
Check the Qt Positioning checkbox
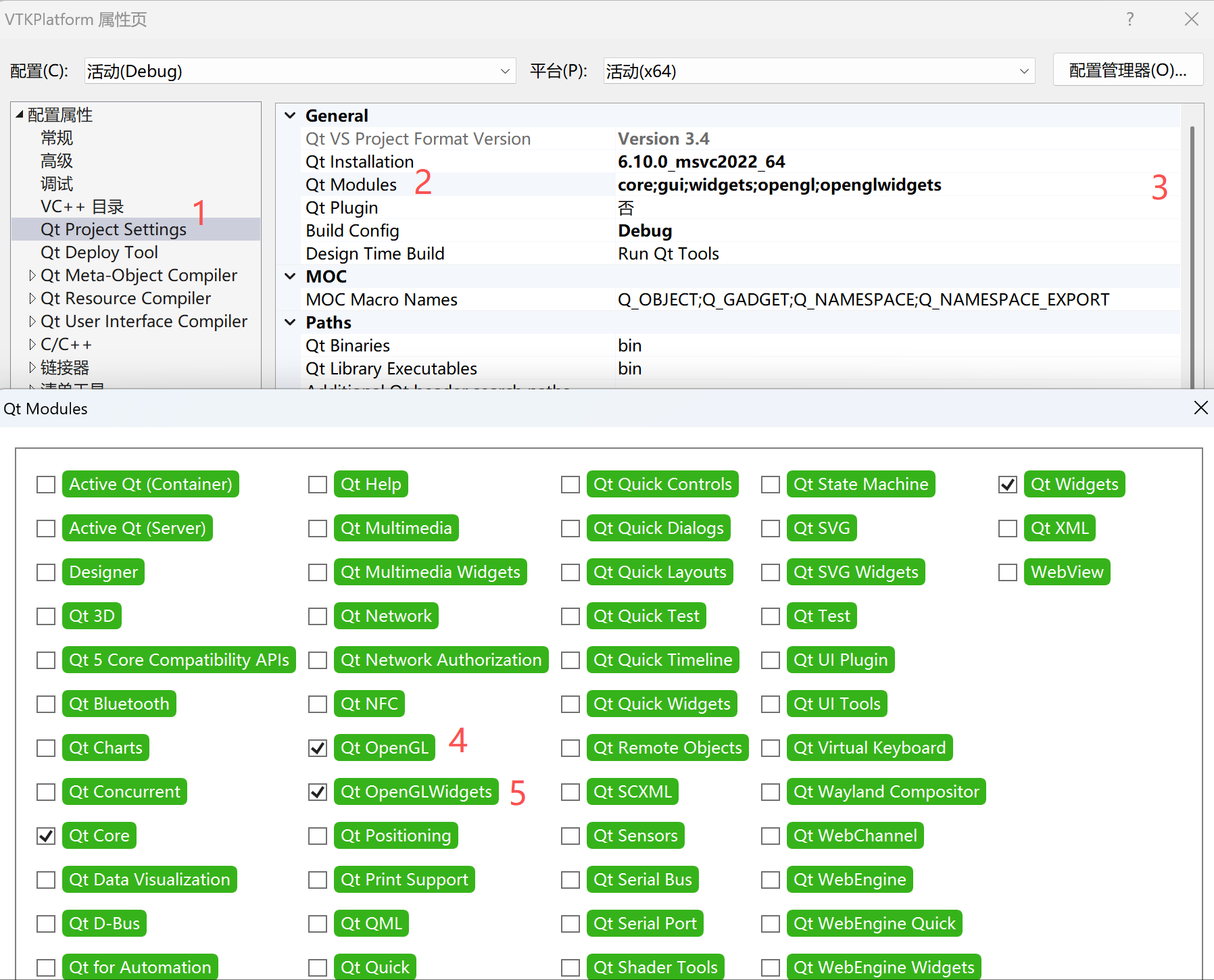(x=318, y=836)
